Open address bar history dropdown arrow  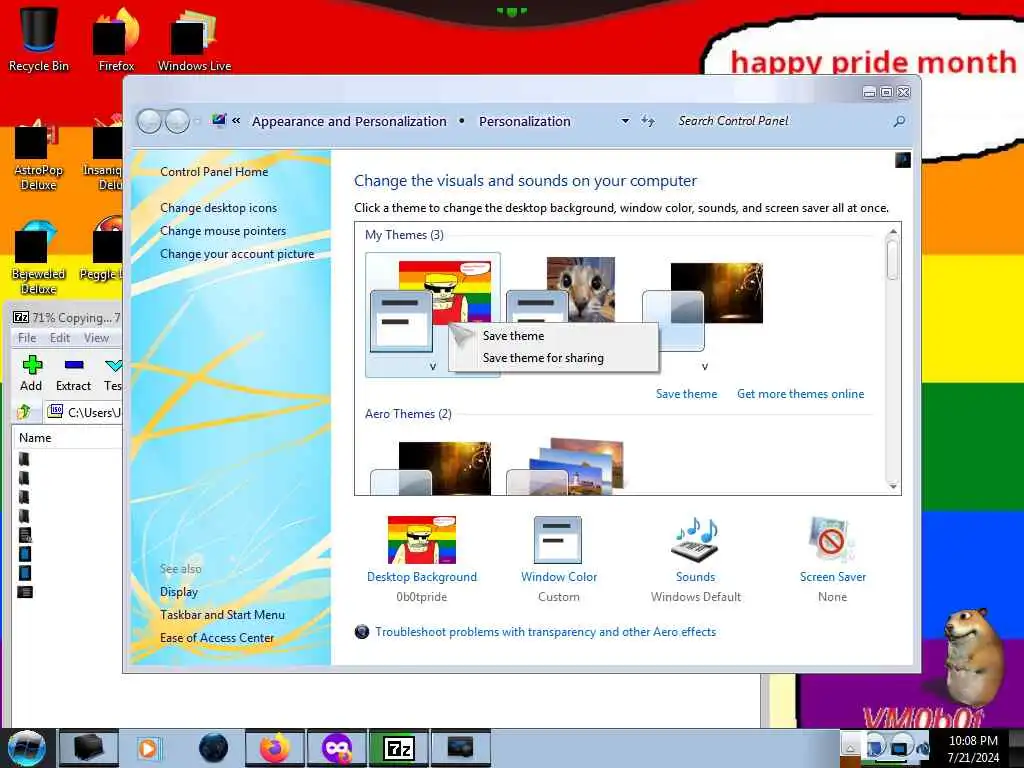[x=625, y=121]
